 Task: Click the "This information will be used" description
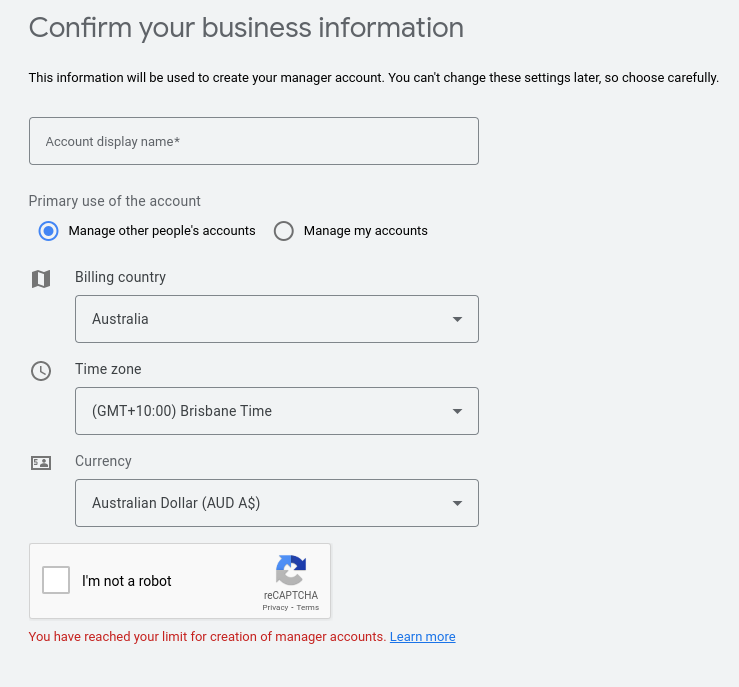coord(374,78)
